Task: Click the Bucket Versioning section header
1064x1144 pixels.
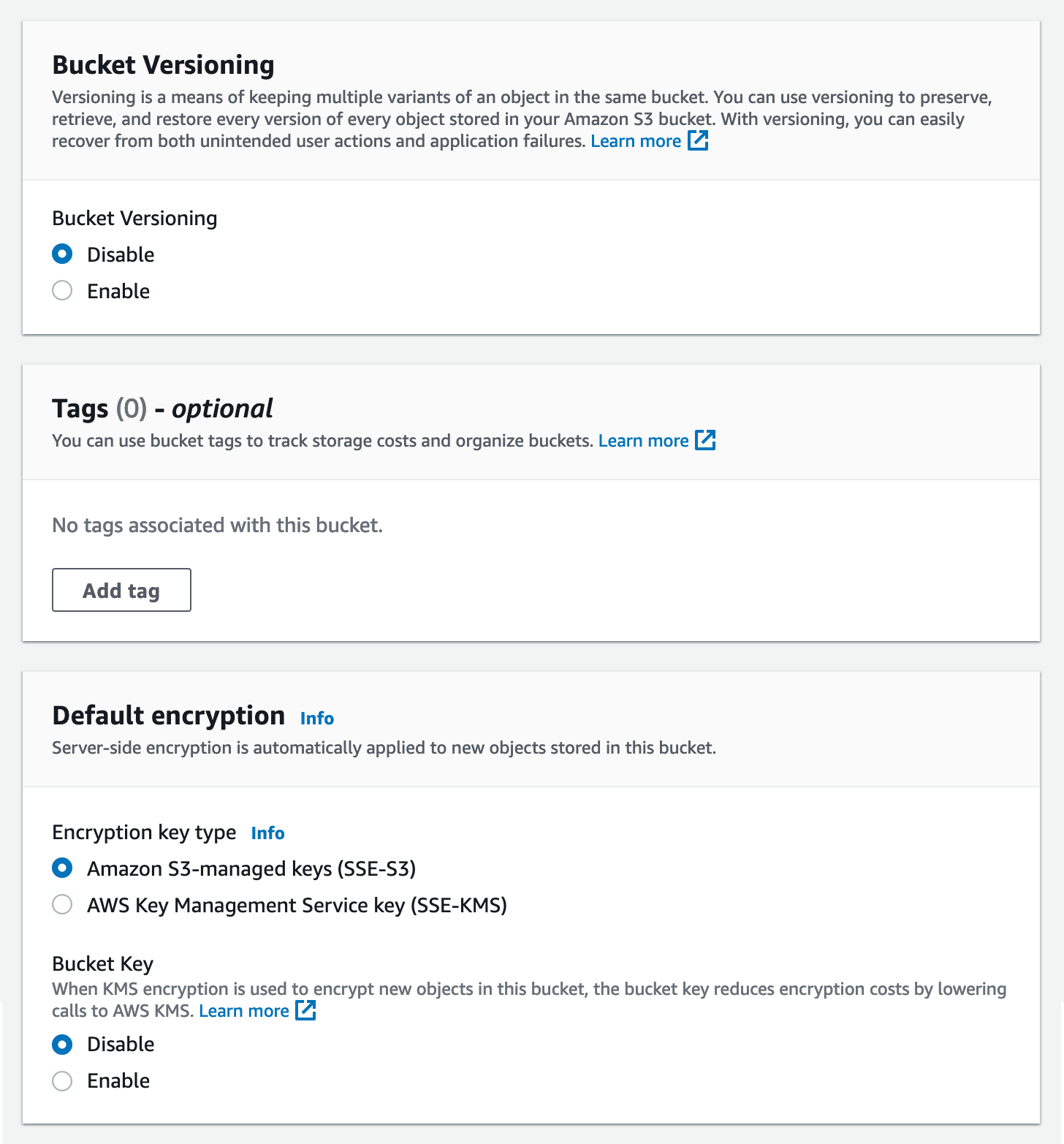Action: (162, 64)
